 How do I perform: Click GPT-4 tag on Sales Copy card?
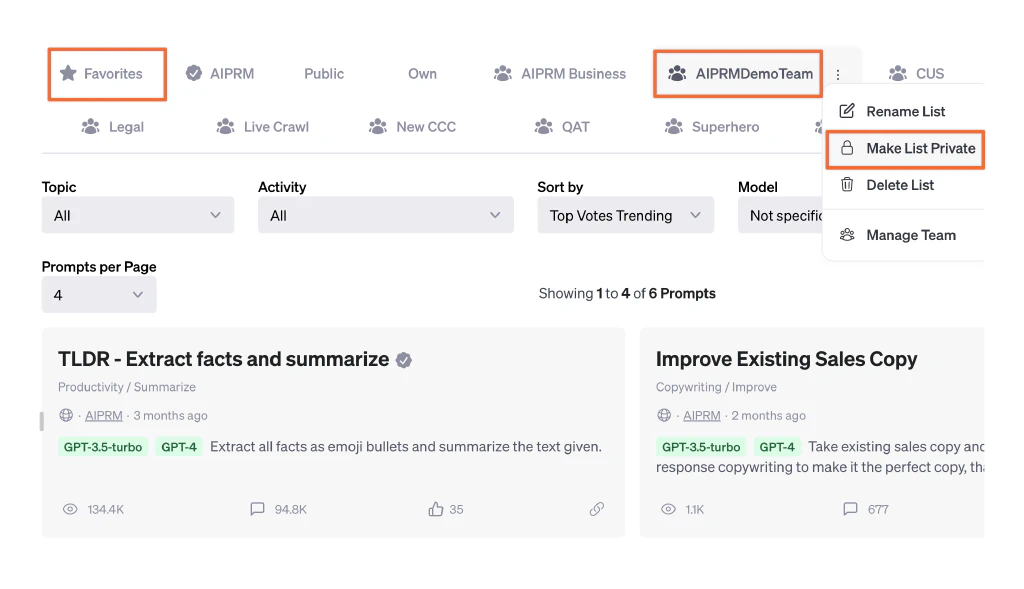point(777,447)
